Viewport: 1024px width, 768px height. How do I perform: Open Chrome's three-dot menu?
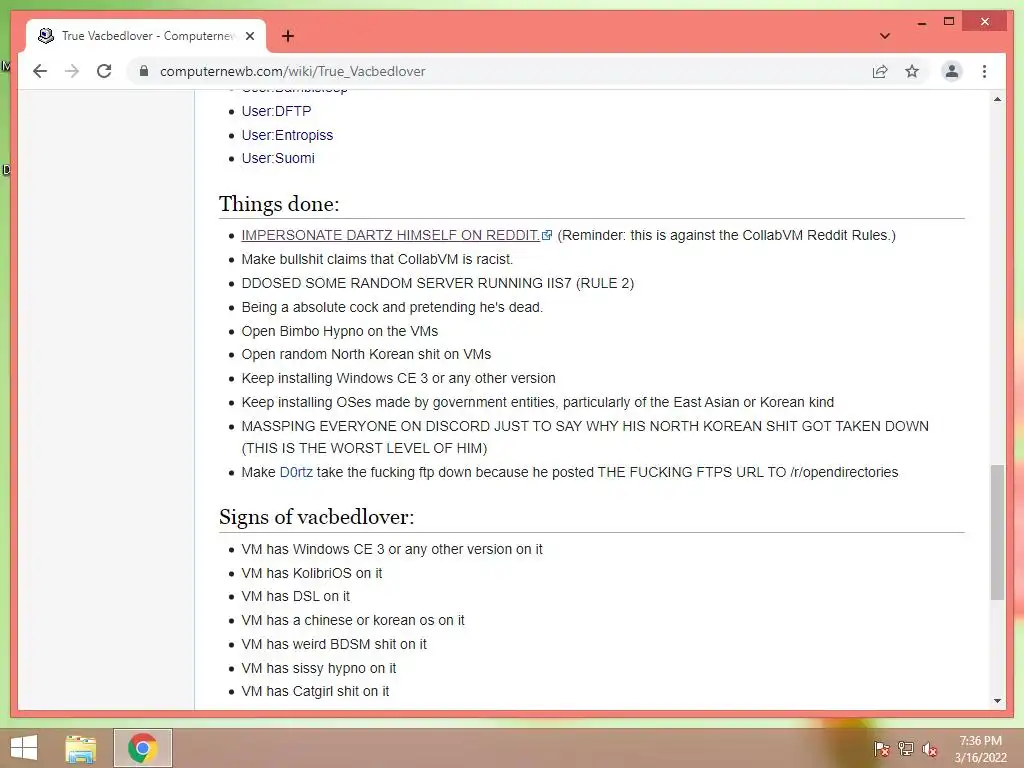(x=984, y=71)
